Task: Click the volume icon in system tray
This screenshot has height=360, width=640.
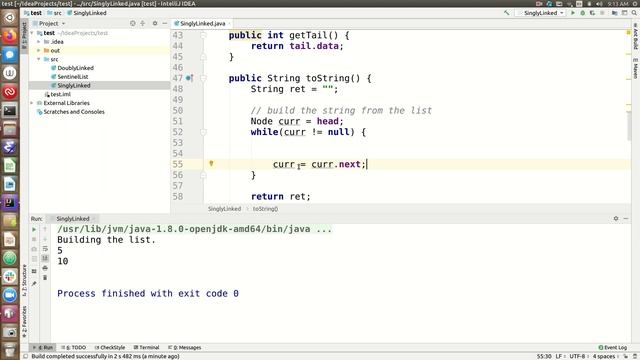Action: click(x=599, y=4)
